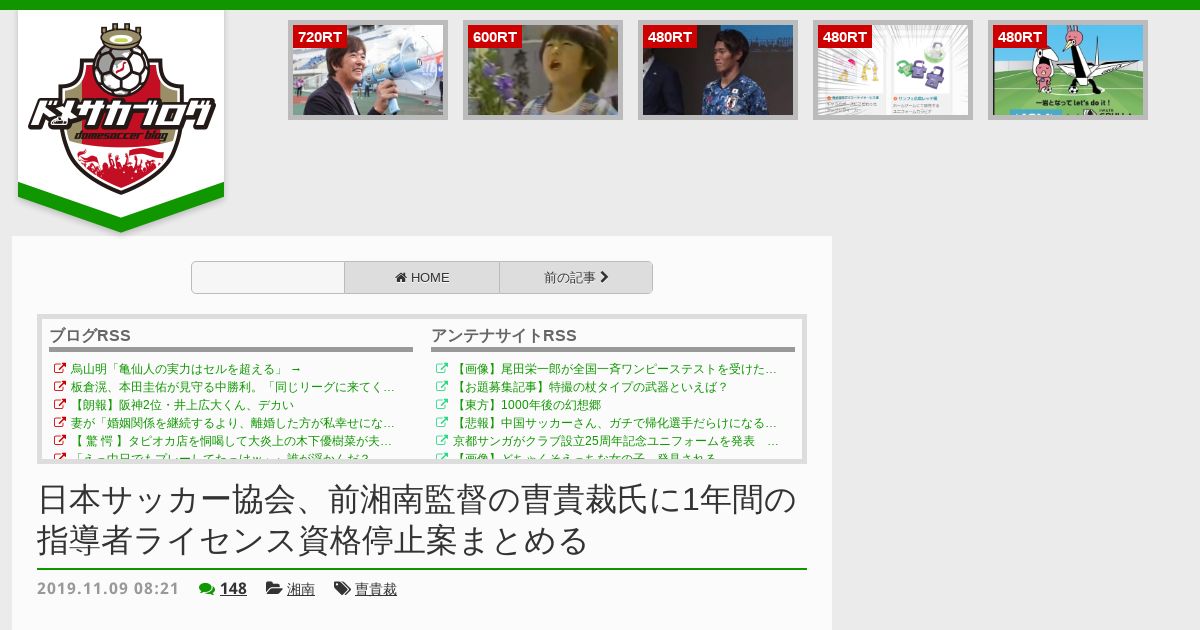Screen dimensions: 1200x630
Task: Click external-link icon beside 鳥山明 headline
Action: pyautogui.click(x=59, y=369)
